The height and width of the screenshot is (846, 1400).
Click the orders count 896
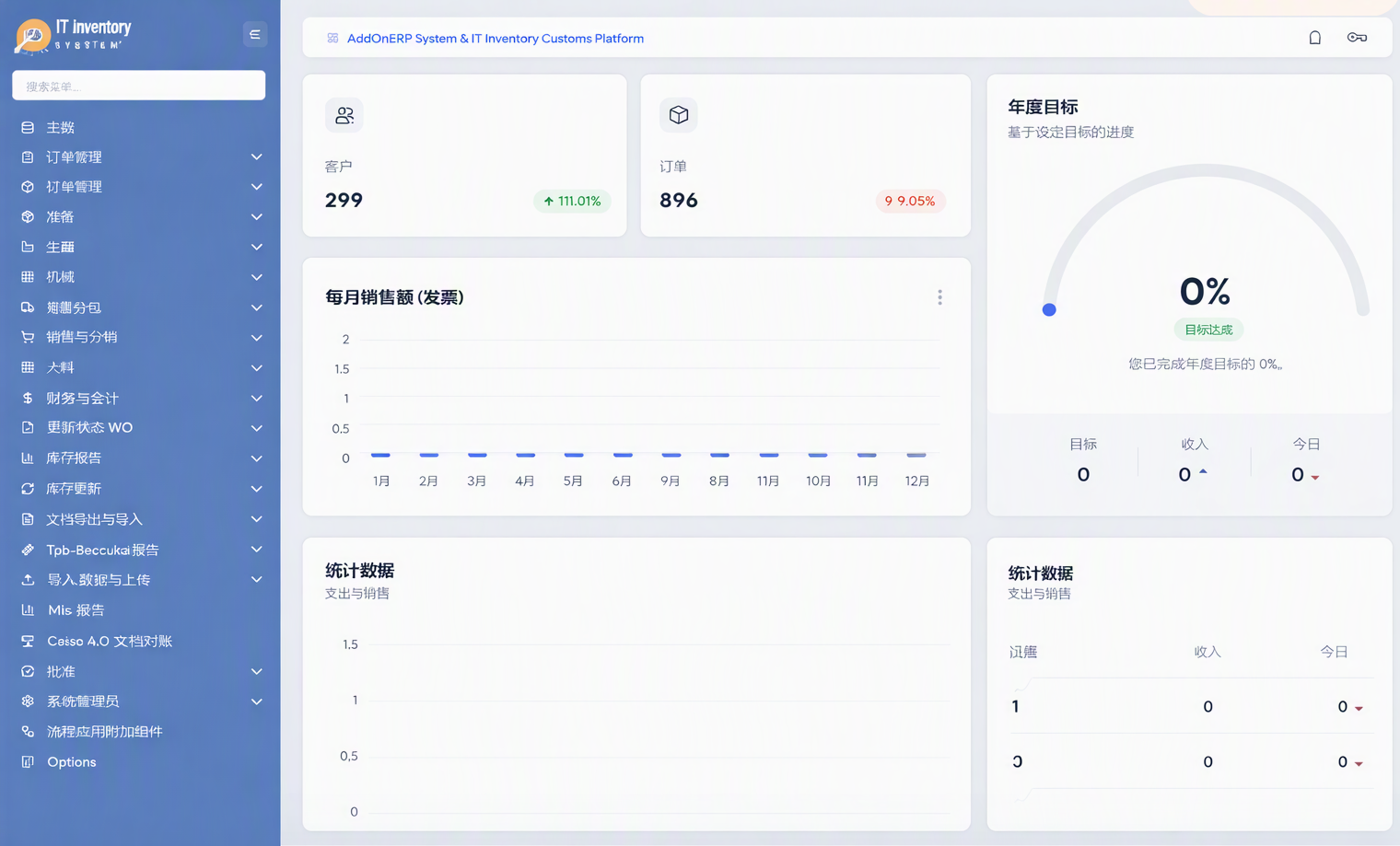[679, 201]
